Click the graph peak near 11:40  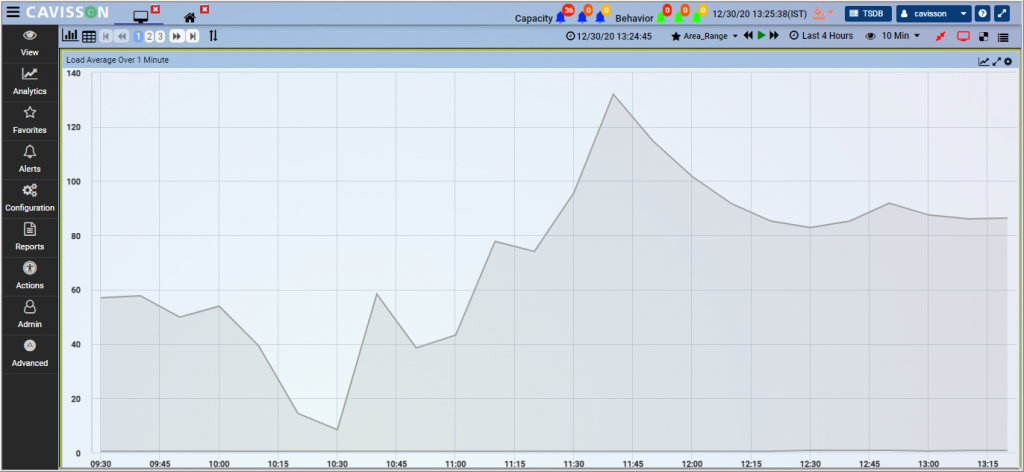point(613,94)
